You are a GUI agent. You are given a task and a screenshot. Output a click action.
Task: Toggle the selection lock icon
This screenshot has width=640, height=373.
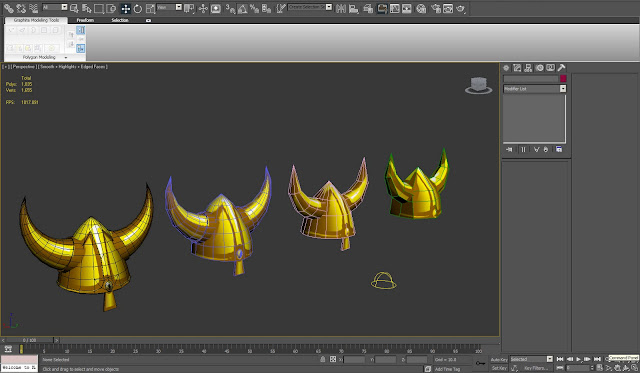(322, 359)
